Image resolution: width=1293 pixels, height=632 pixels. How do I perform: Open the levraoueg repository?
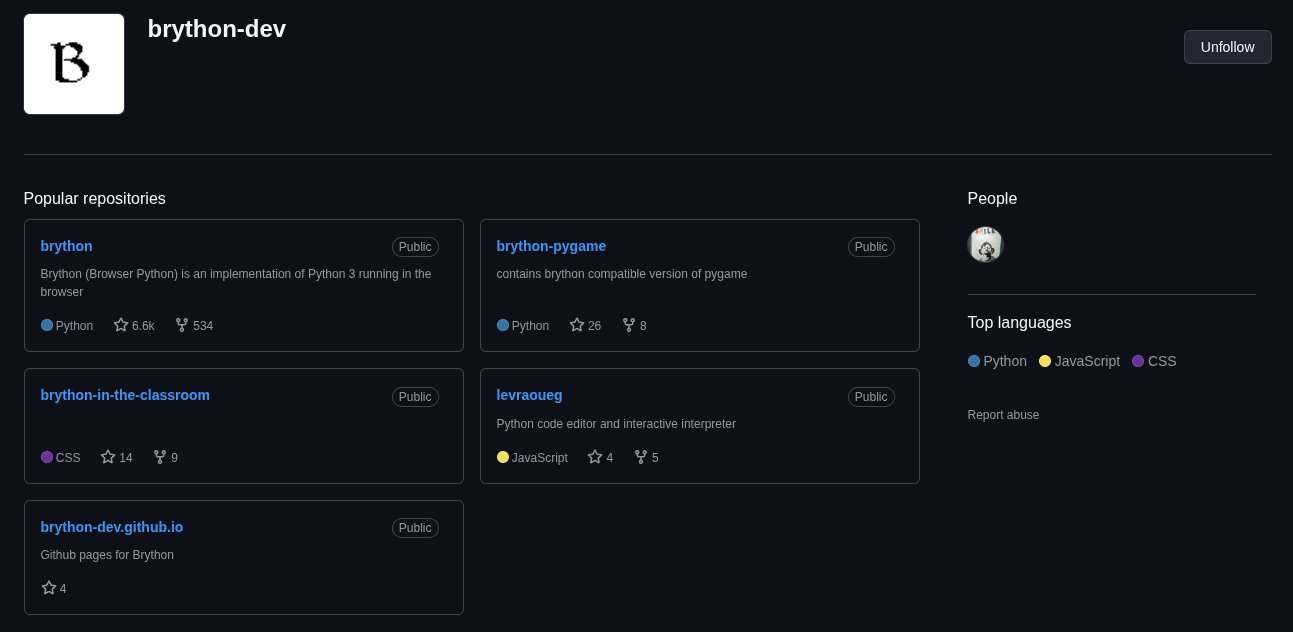529,395
